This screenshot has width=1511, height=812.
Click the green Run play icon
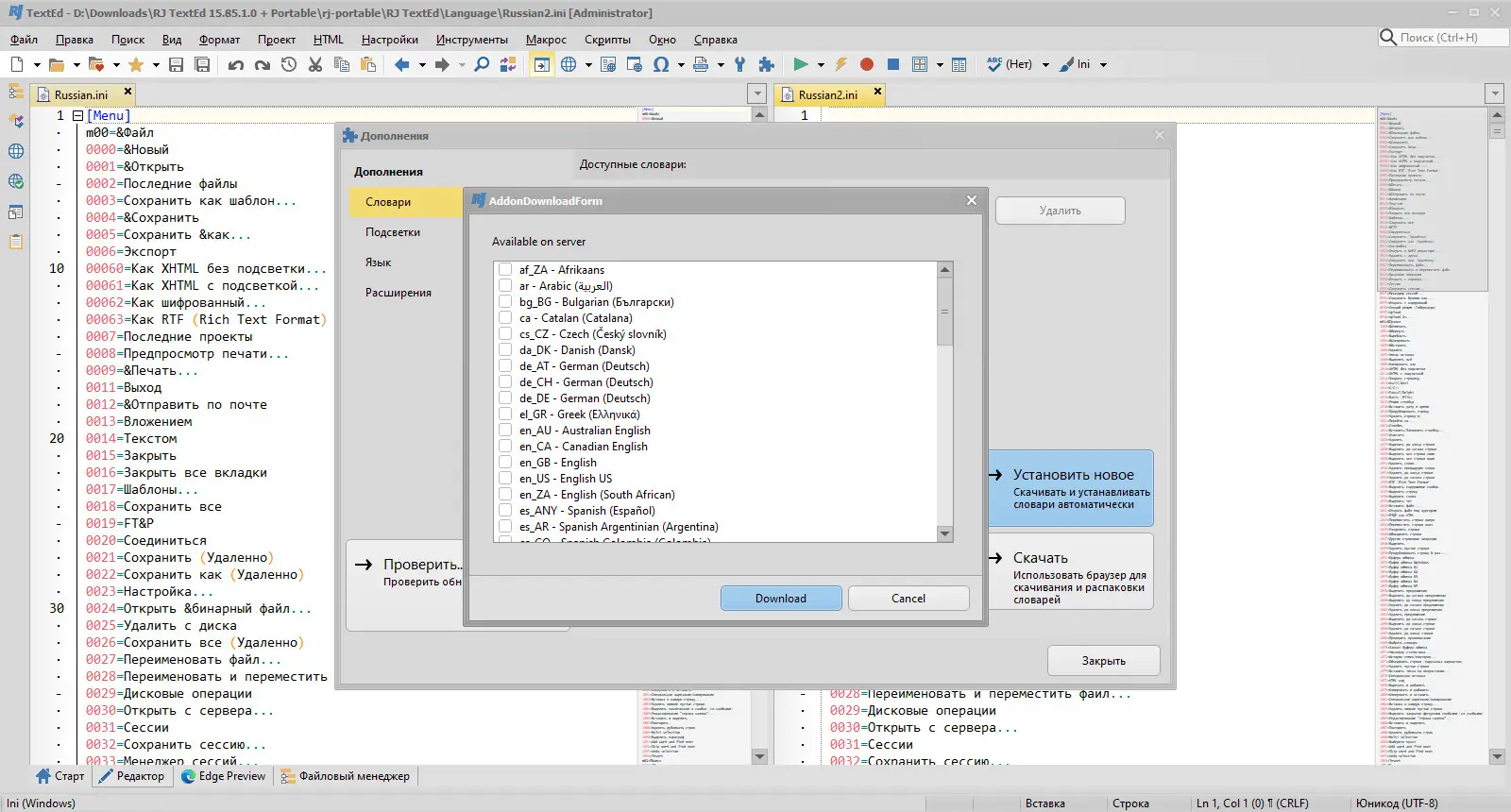point(801,64)
